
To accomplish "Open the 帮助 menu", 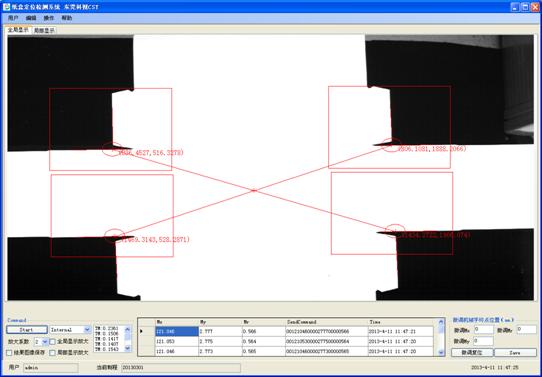I will 67,18.
